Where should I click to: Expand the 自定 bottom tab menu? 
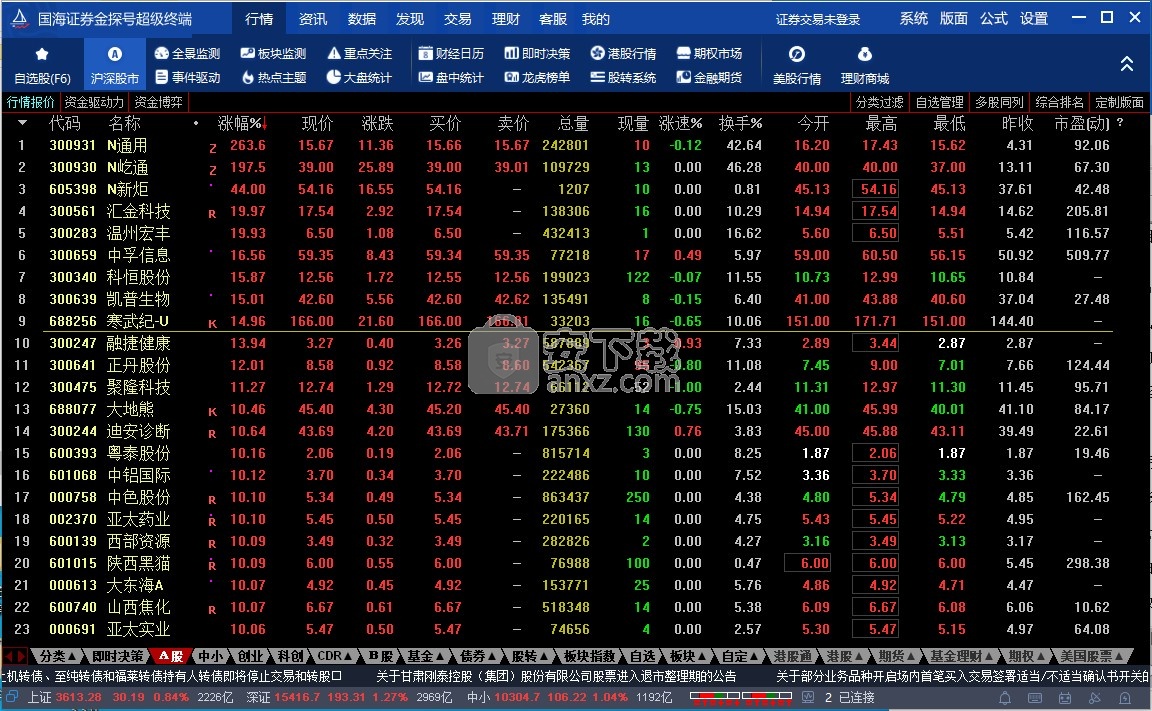click(x=740, y=656)
